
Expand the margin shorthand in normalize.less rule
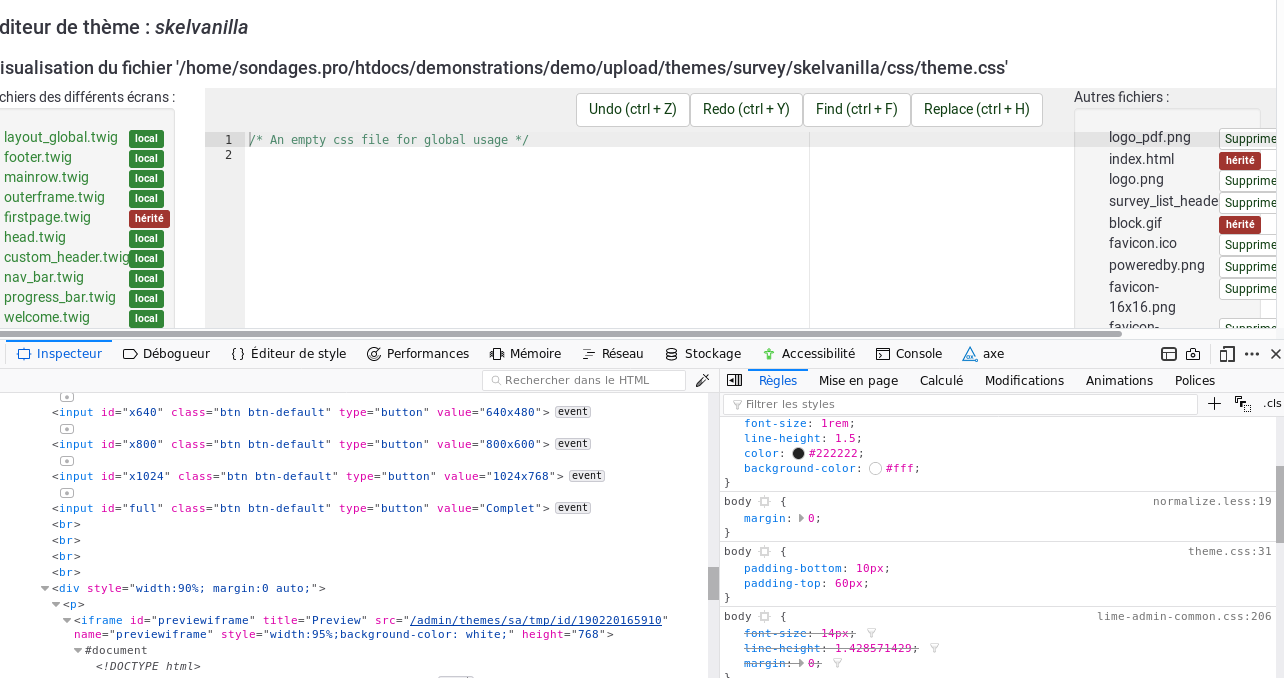[x=801, y=518]
